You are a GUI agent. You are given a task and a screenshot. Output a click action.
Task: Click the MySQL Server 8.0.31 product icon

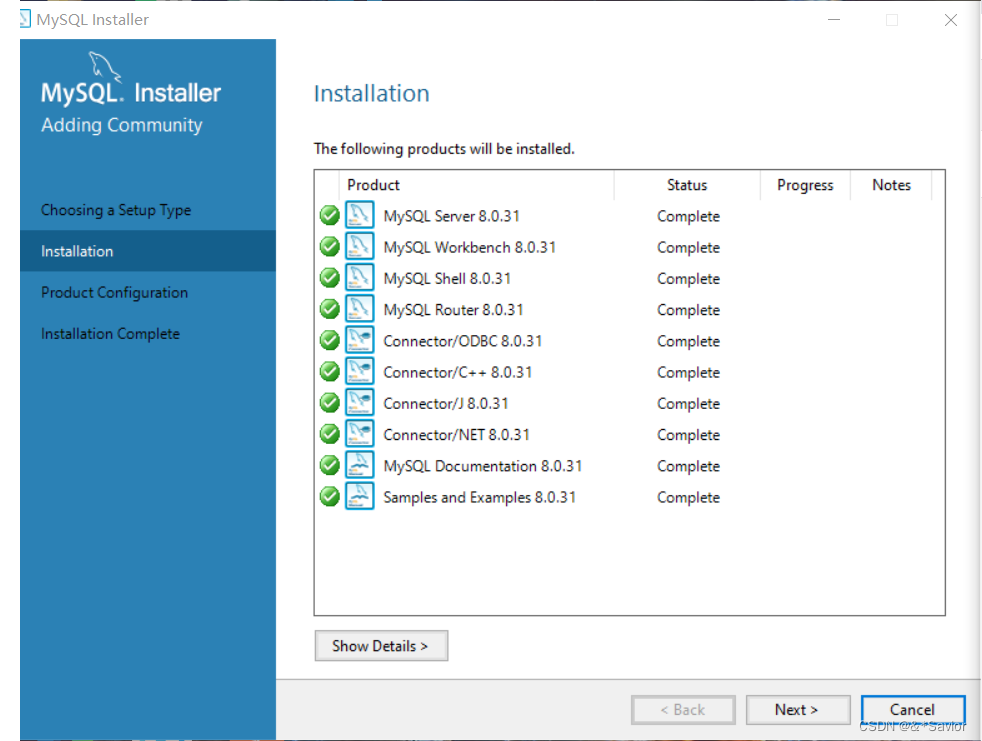click(x=359, y=215)
